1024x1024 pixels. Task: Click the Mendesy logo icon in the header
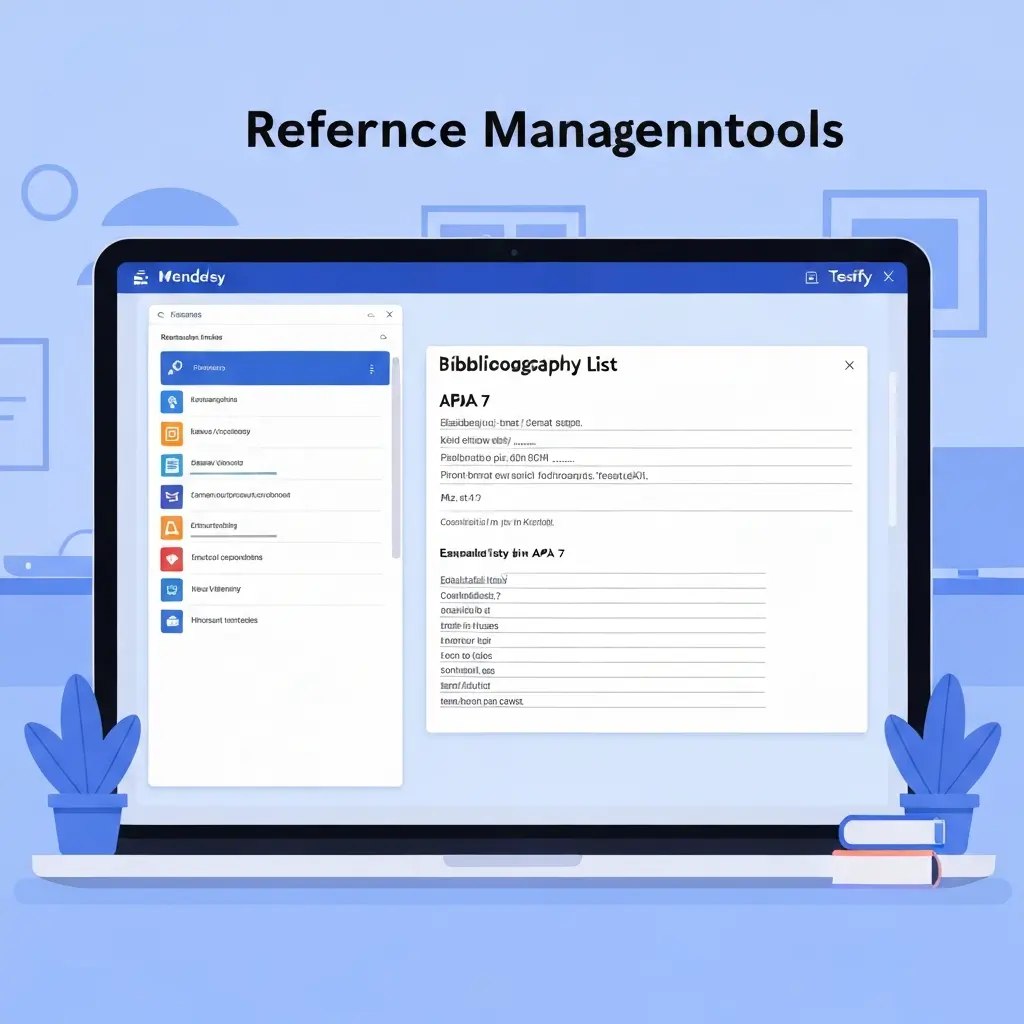pyautogui.click(x=140, y=278)
